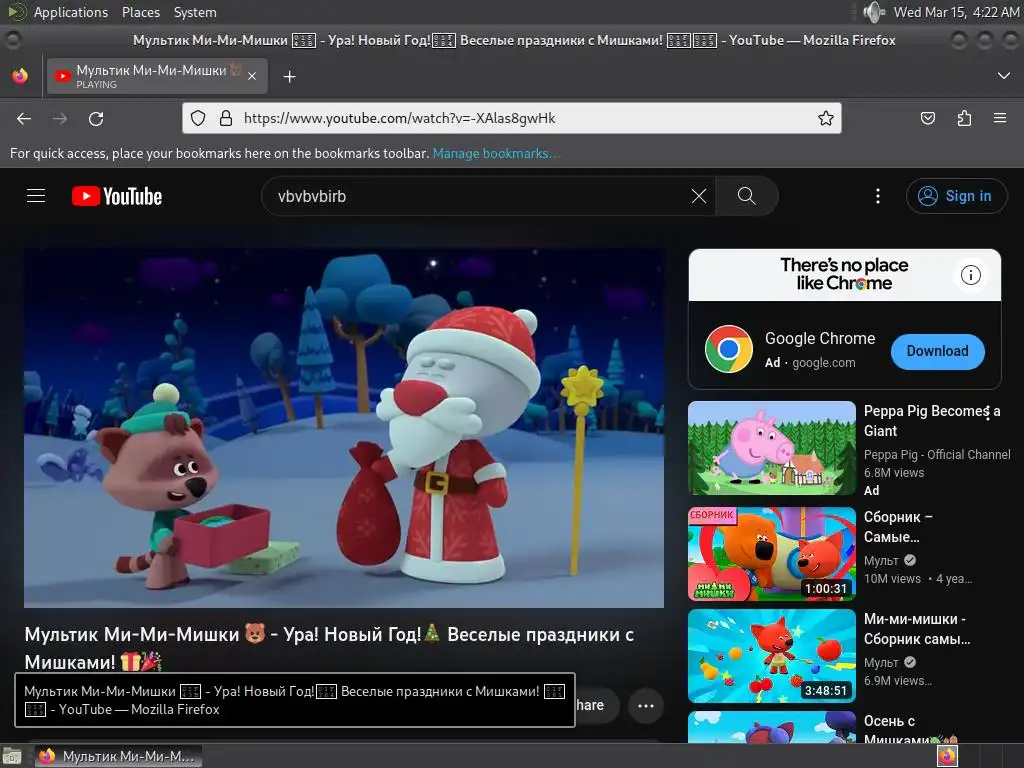This screenshot has height=768, width=1024.
Task: Click show desktop icon in bottom panel
Action: pyautogui.click(x=11, y=757)
